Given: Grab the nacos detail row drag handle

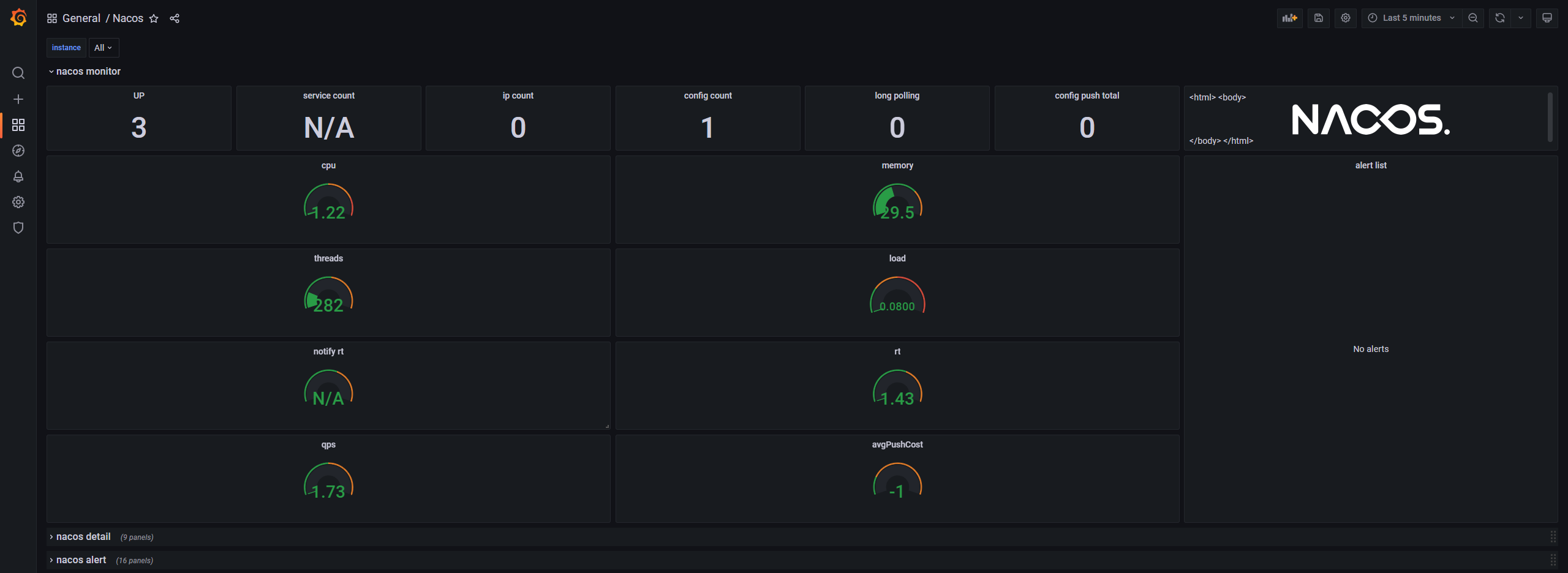Looking at the screenshot, I should (1553, 537).
